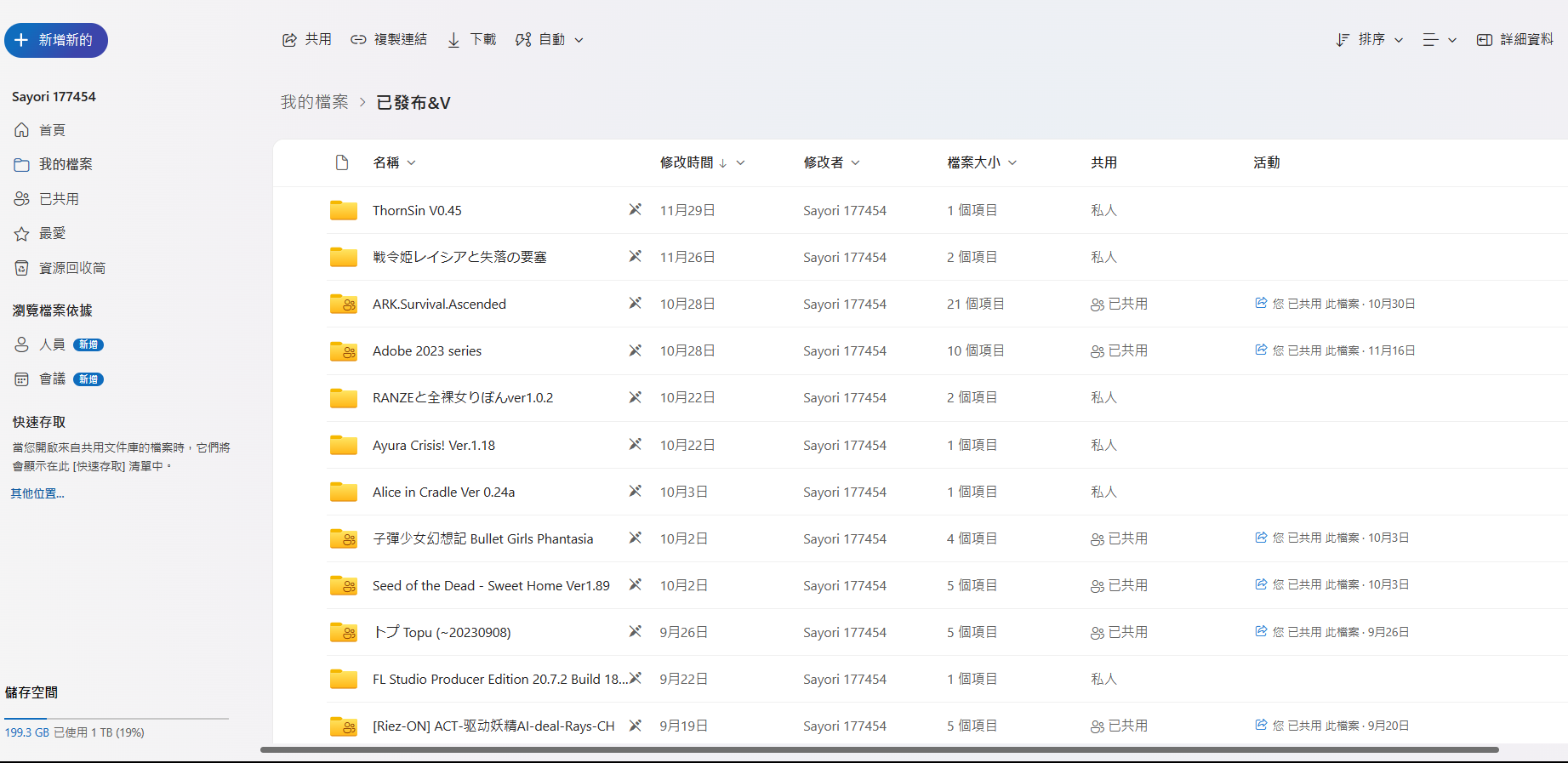Click the file type column header icon

click(342, 162)
